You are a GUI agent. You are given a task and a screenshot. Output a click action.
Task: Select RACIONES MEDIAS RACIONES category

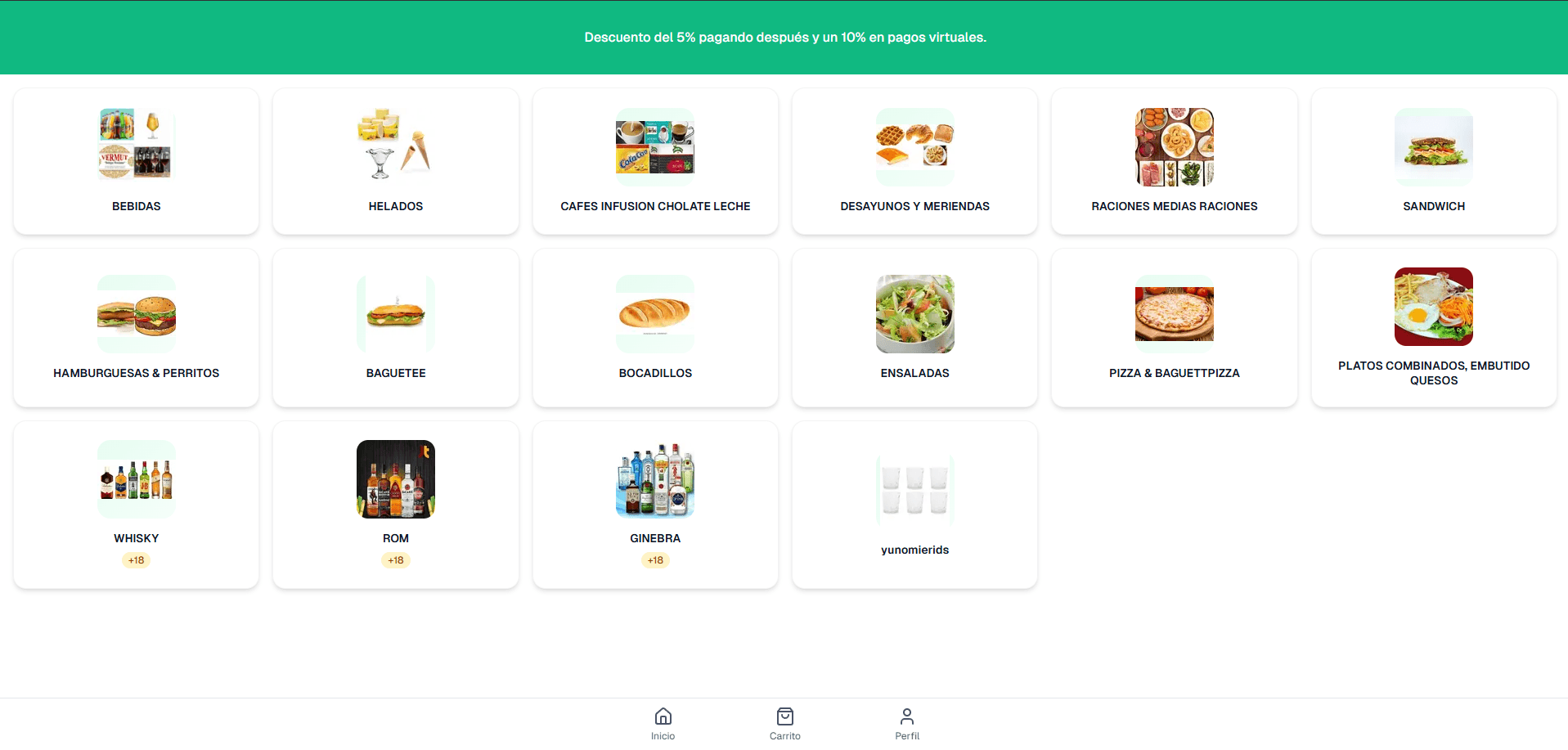1175,162
